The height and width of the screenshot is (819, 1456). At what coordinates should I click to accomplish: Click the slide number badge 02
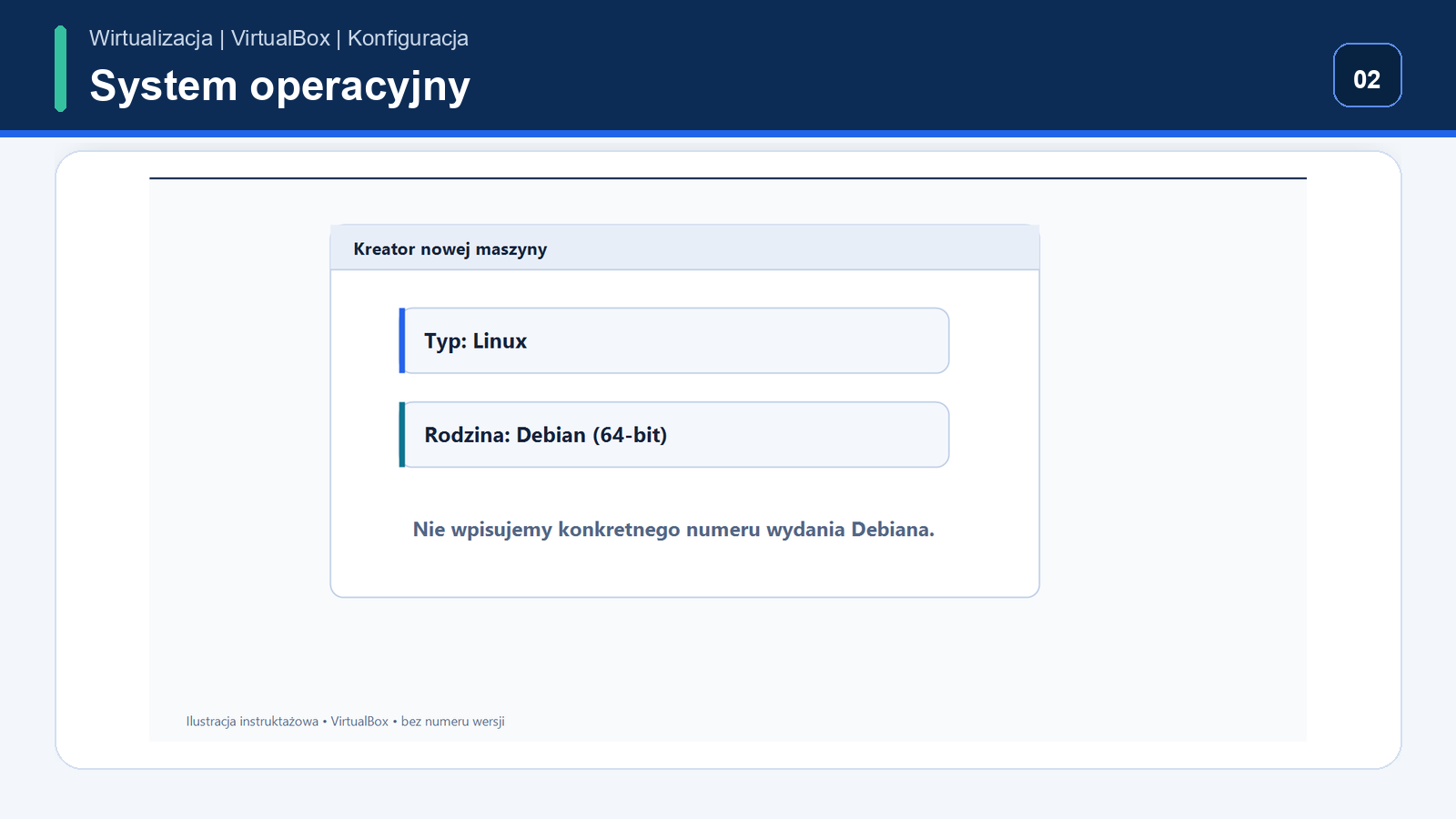click(x=1367, y=76)
